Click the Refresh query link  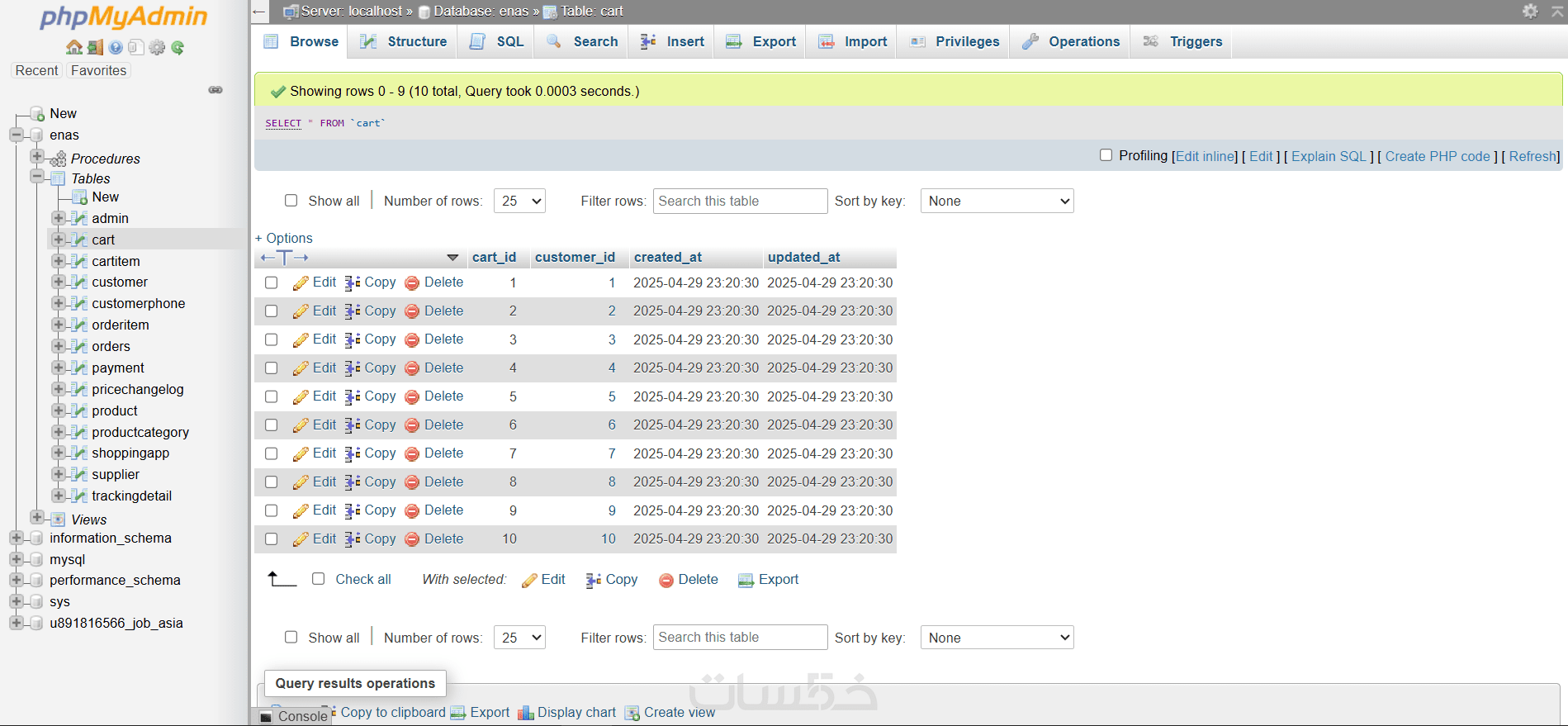(x=1533, y=156)
